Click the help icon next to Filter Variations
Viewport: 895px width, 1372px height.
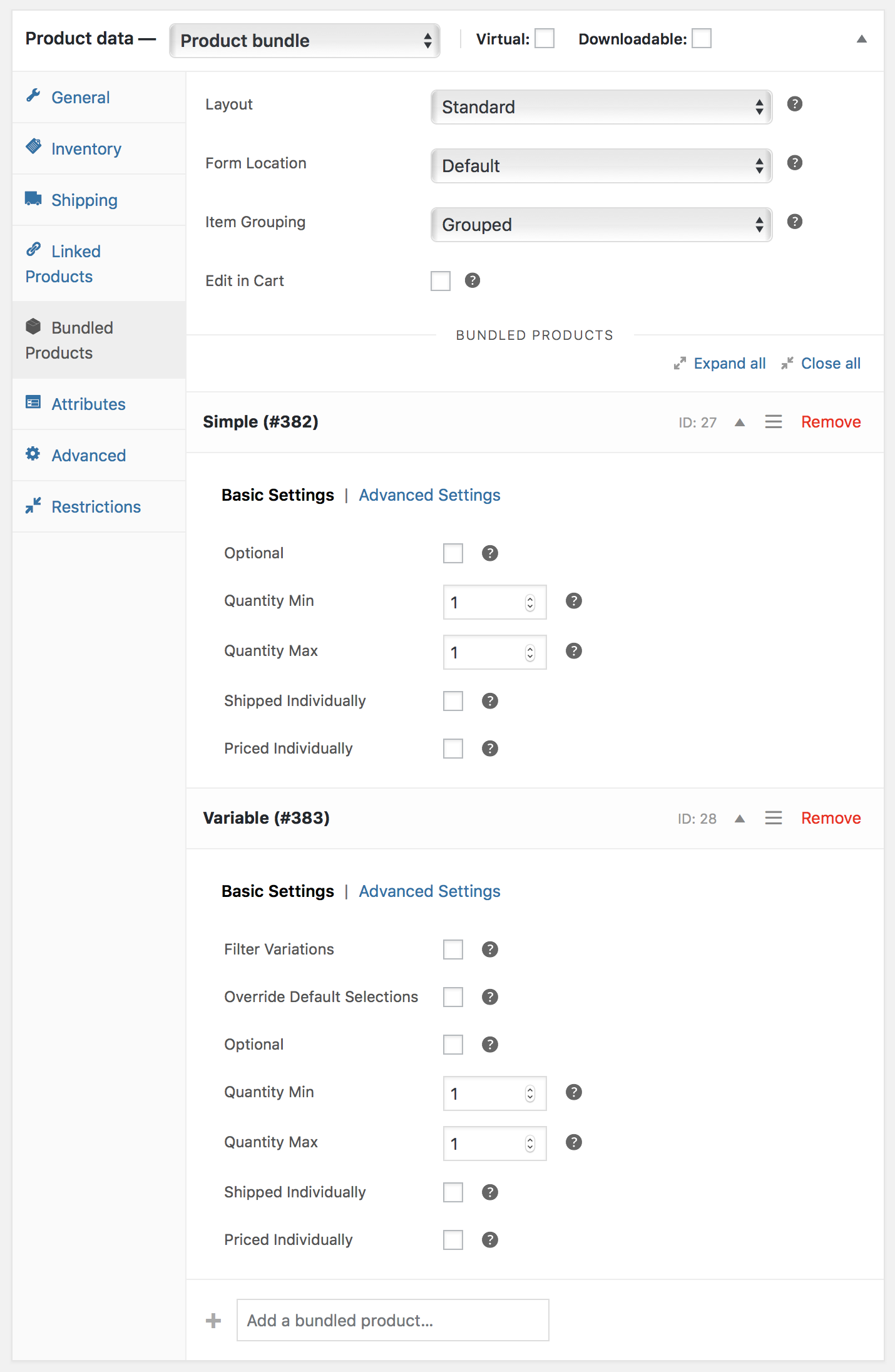point(490,950)
